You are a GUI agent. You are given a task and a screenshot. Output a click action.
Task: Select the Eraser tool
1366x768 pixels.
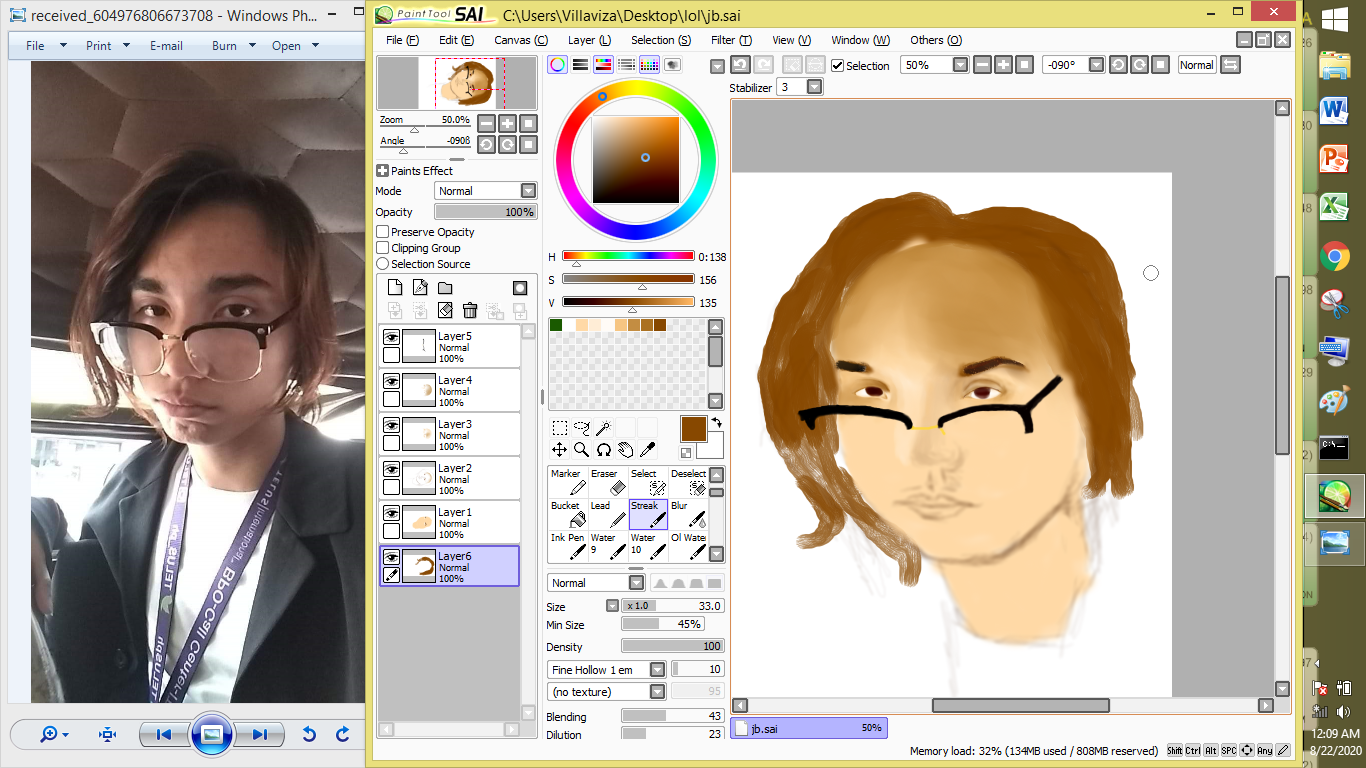click(x=607, y=482)
